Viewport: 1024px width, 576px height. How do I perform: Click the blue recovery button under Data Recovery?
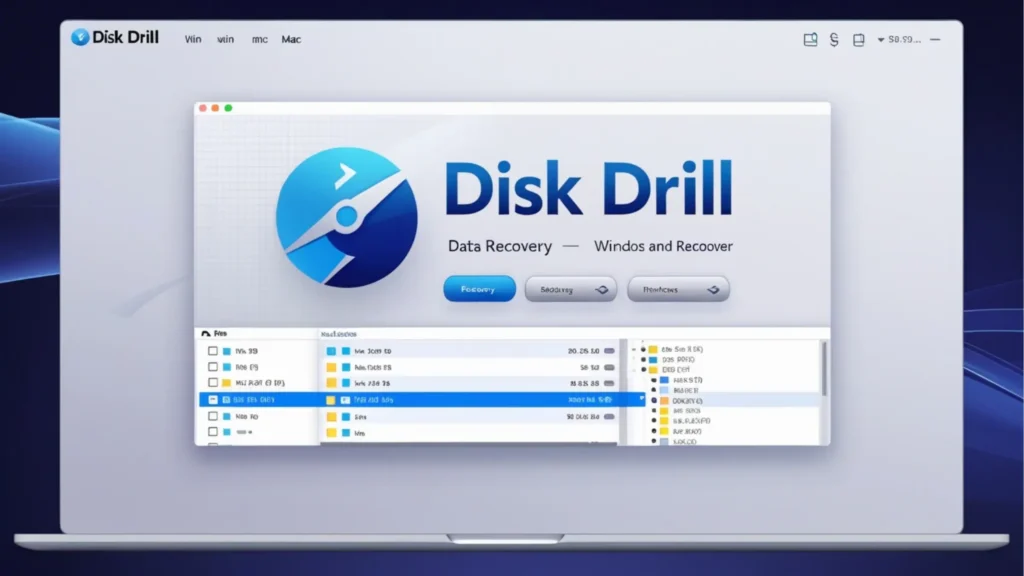[479, 289]
